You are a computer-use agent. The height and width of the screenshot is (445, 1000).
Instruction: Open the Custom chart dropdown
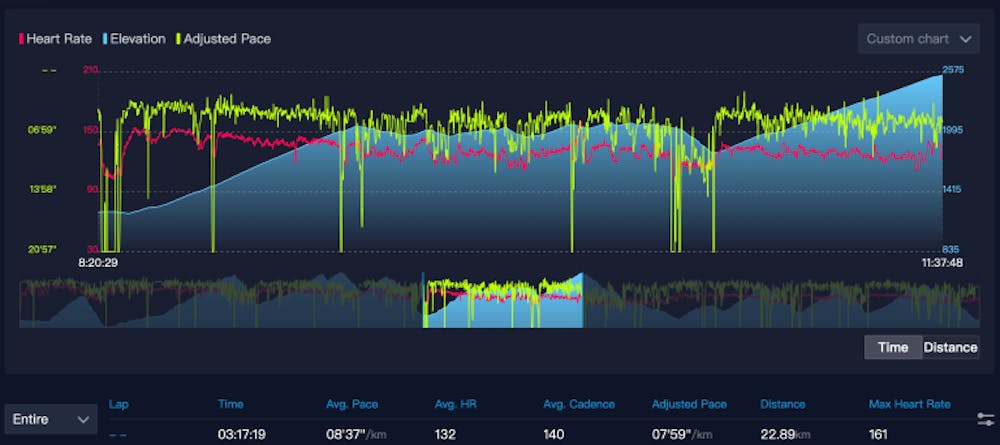(918, 39)
